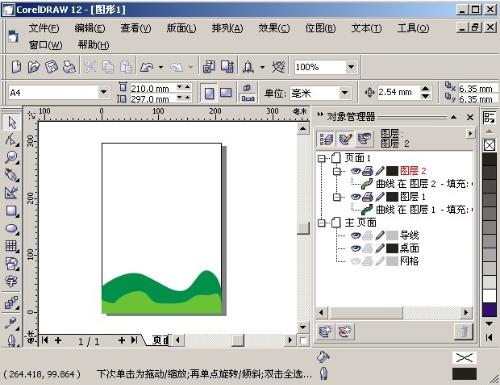This screenshot has height=385, width=500.
Task: Click New Master Layer button
Action: 345,331
